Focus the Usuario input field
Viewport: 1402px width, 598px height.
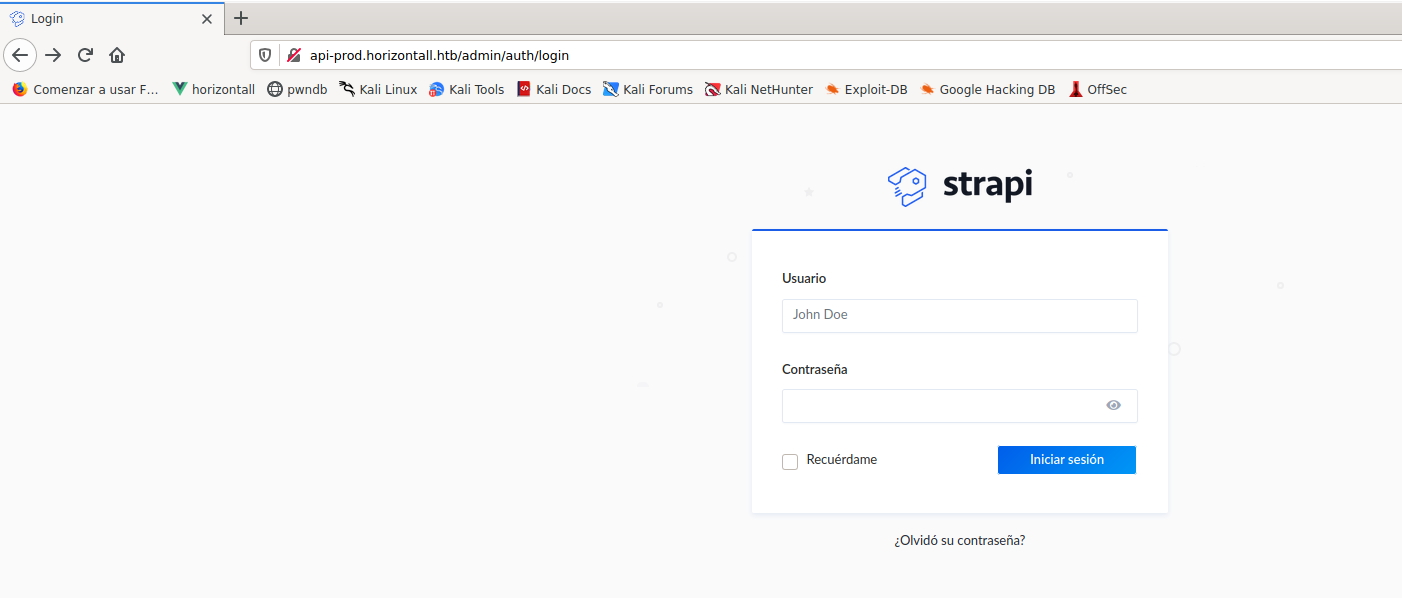959,315
